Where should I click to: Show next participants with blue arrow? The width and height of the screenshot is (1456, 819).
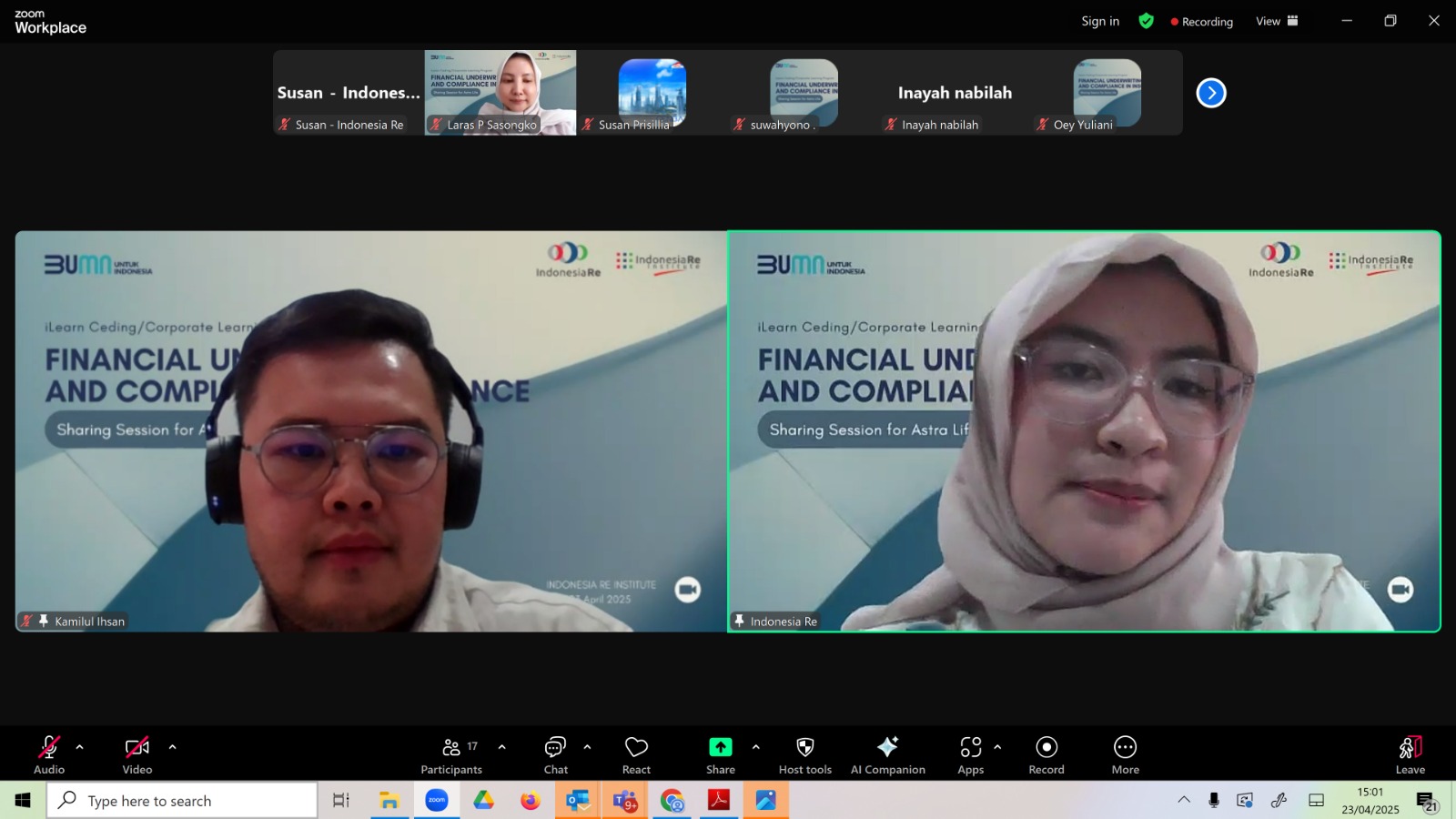click(1211, 93)
